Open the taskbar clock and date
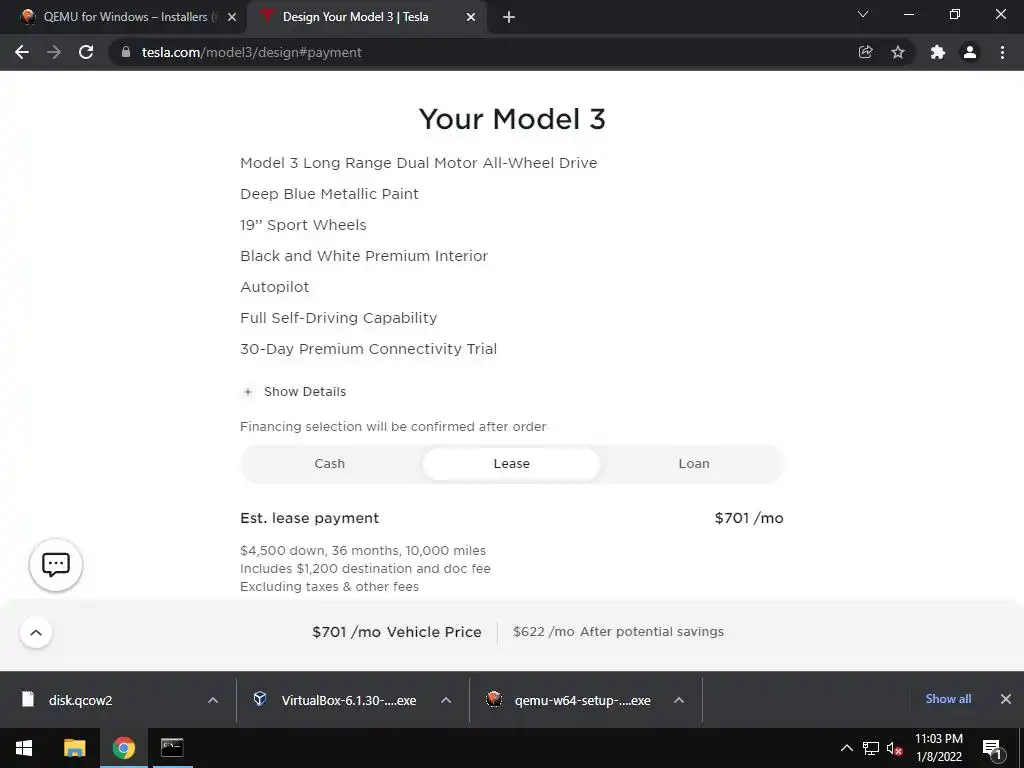The width and height of the screenshot is (1024, 768). click(x=938, y=748)
